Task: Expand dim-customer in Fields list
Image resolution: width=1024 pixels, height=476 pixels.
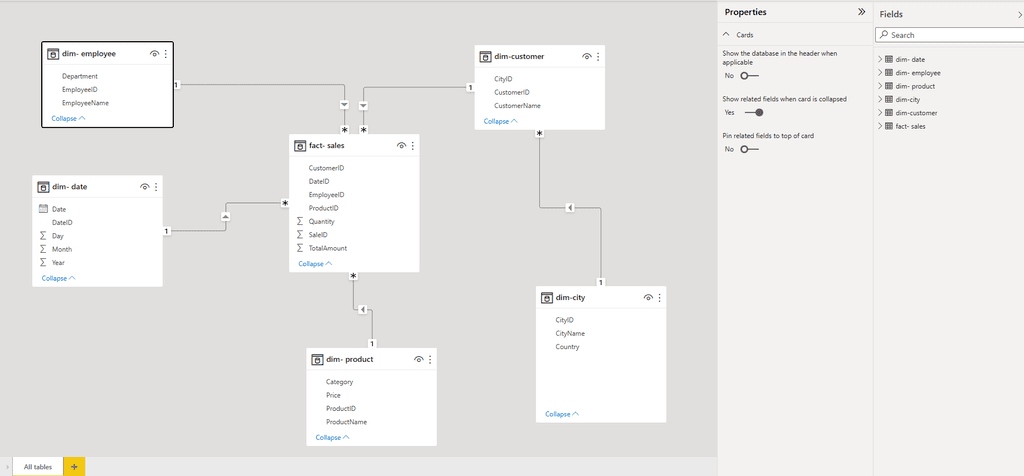Action: [x=880, y=113]
